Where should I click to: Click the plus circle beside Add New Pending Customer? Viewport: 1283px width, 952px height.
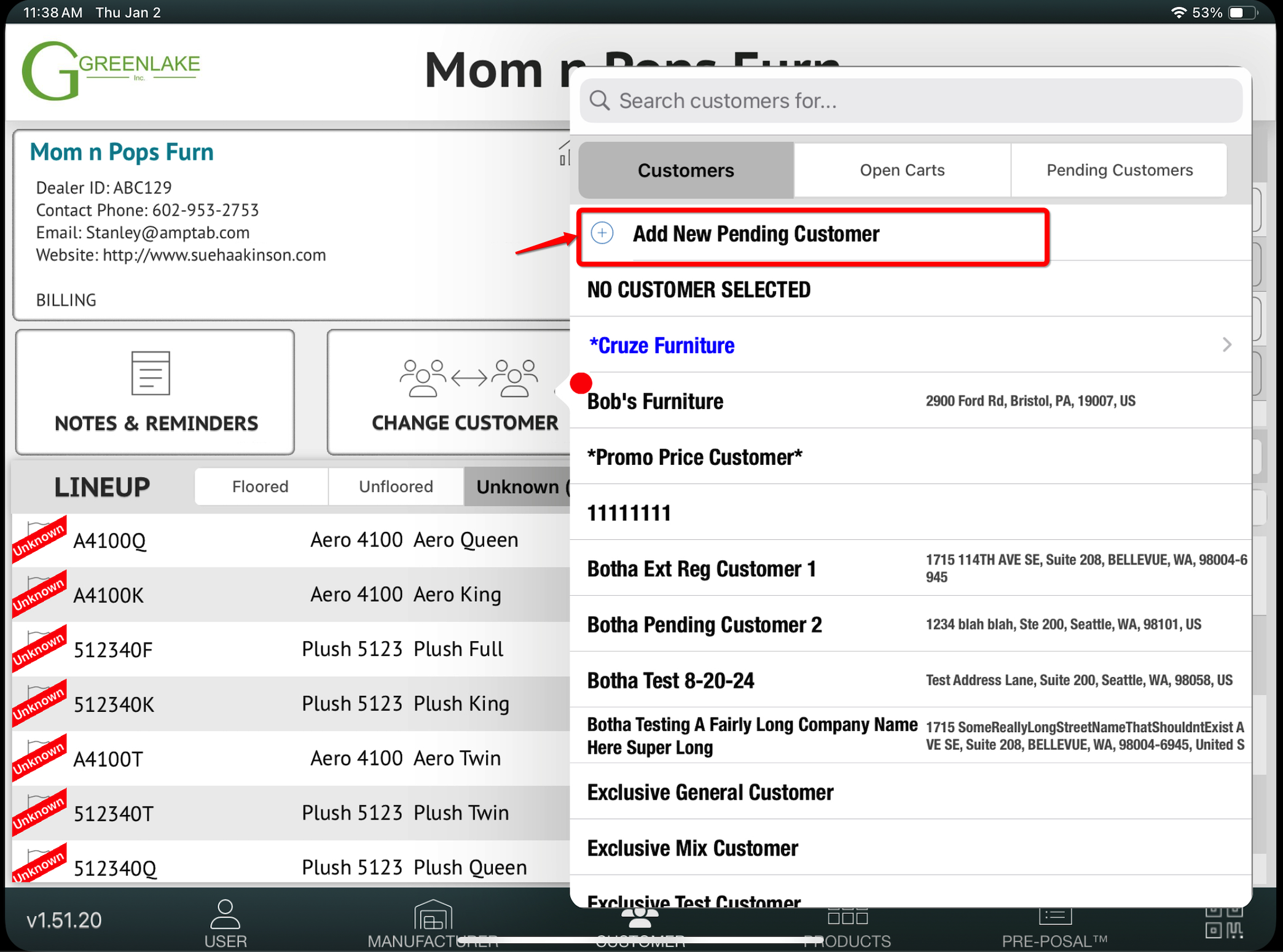(602, 233)
